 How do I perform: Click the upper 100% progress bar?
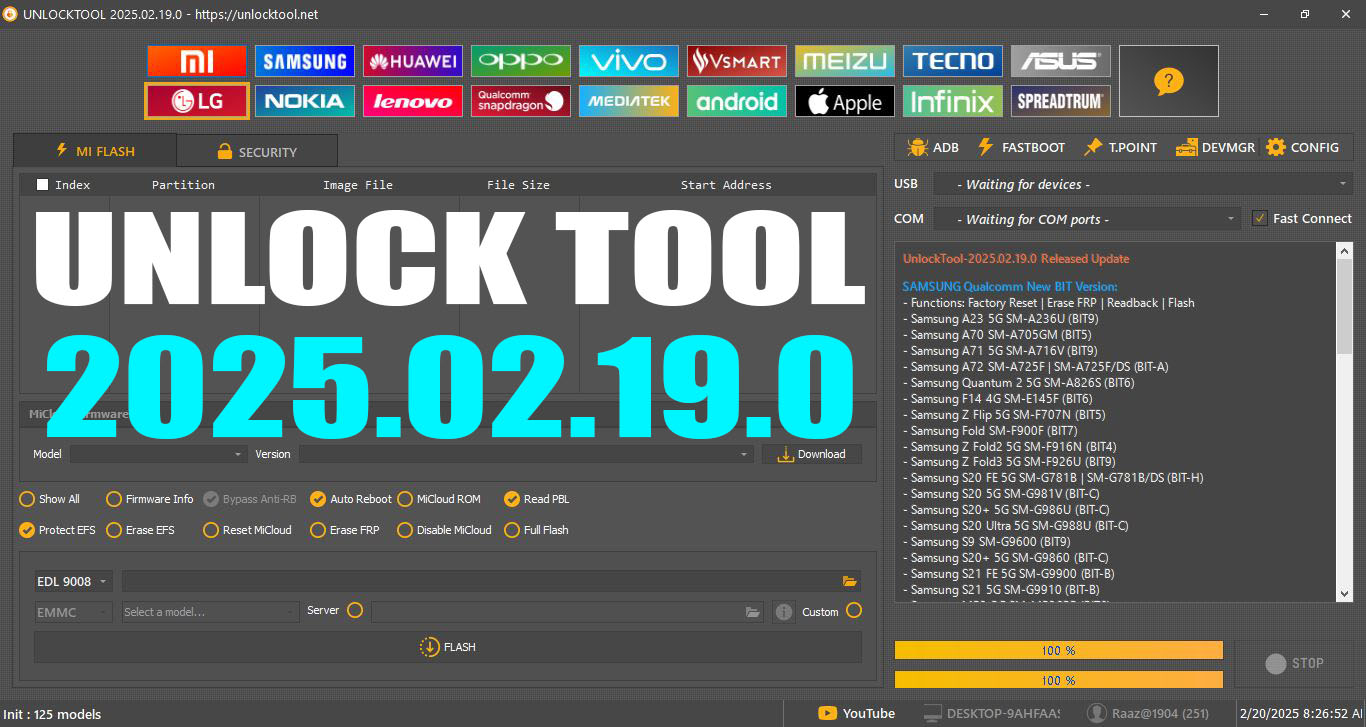coord(1059,650)
